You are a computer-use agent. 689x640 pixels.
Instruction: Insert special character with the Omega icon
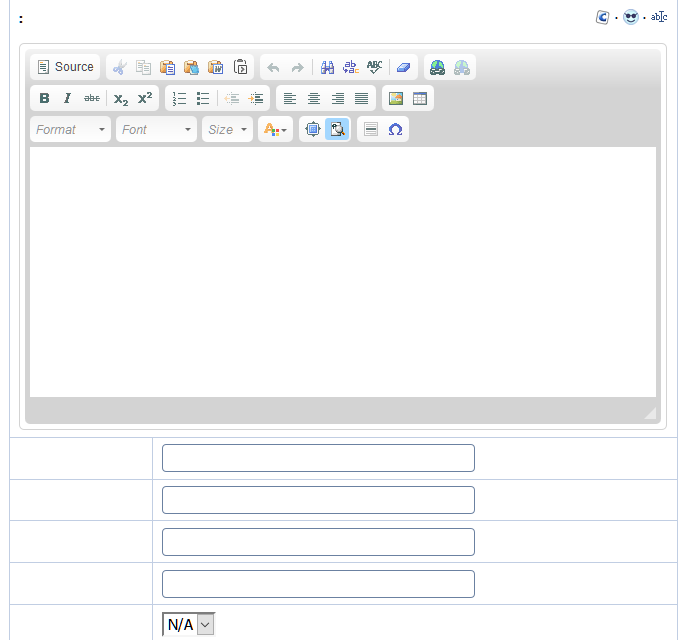tap(395, 129)
